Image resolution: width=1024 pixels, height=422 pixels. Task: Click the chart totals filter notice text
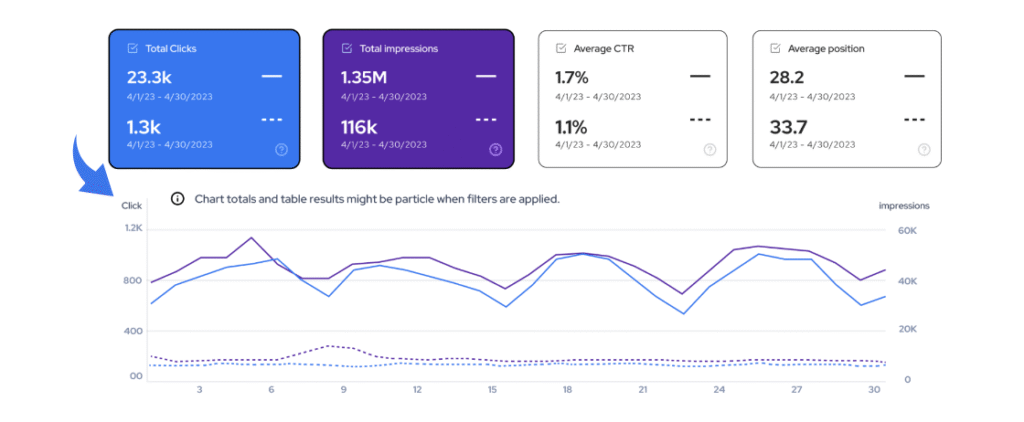(377, 199)
